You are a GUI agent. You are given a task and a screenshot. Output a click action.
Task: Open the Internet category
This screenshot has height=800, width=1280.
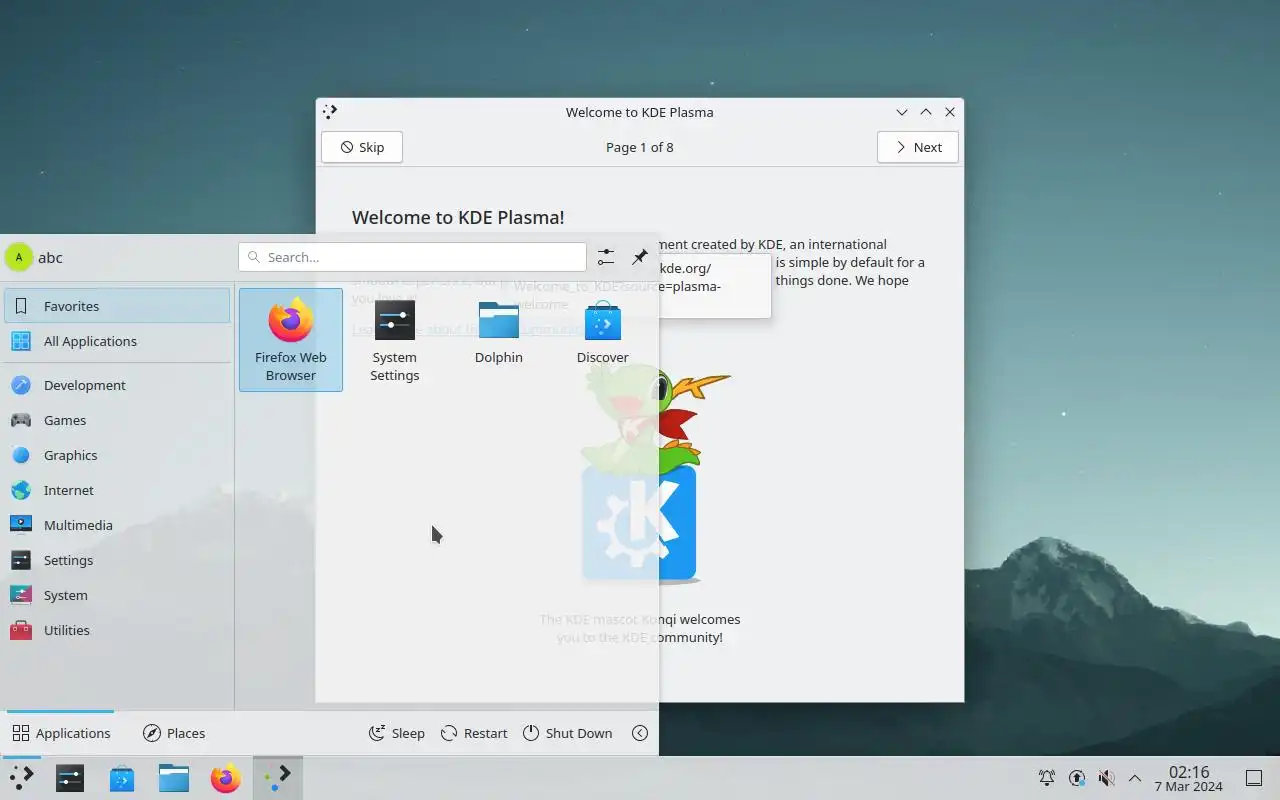117,490
